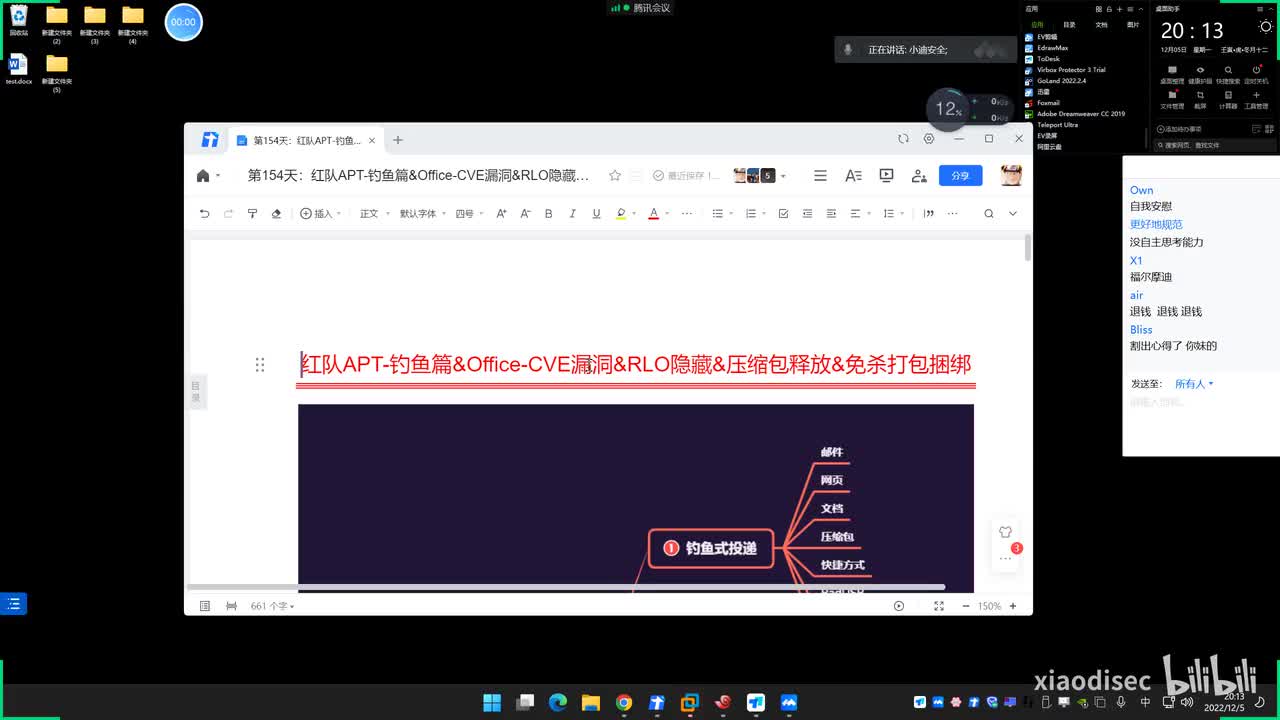Click the add collaborator person icon
This screenshot has width=1280, height=720.
click(919, 175)
